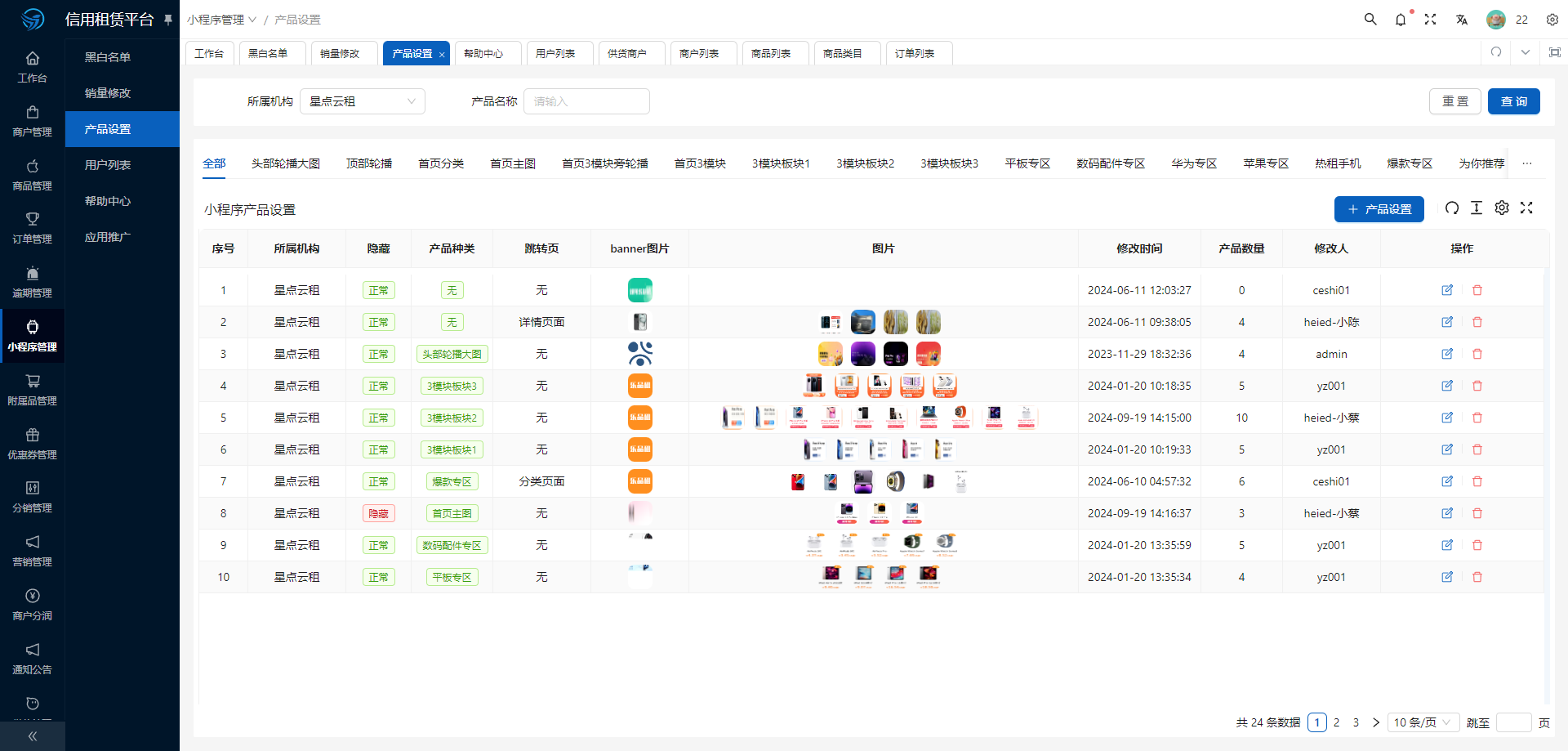
Task: Click the edit icon for row 3
Action: click(x=1447, y=354)
